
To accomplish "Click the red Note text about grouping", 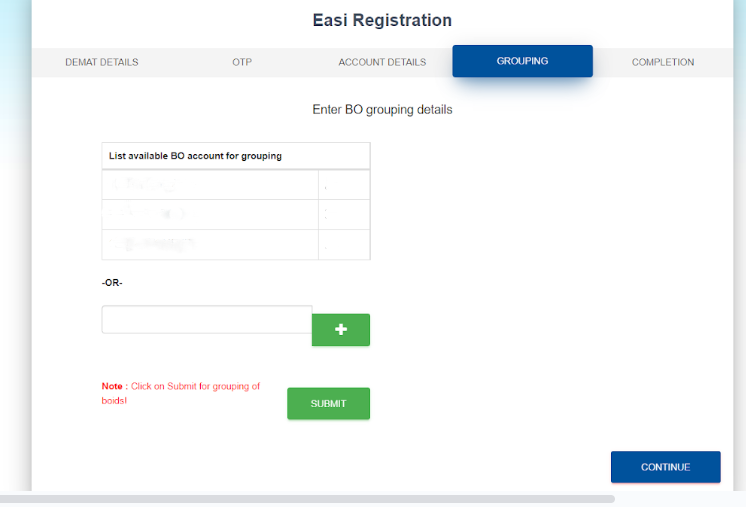I will click(x=181, y=393).
